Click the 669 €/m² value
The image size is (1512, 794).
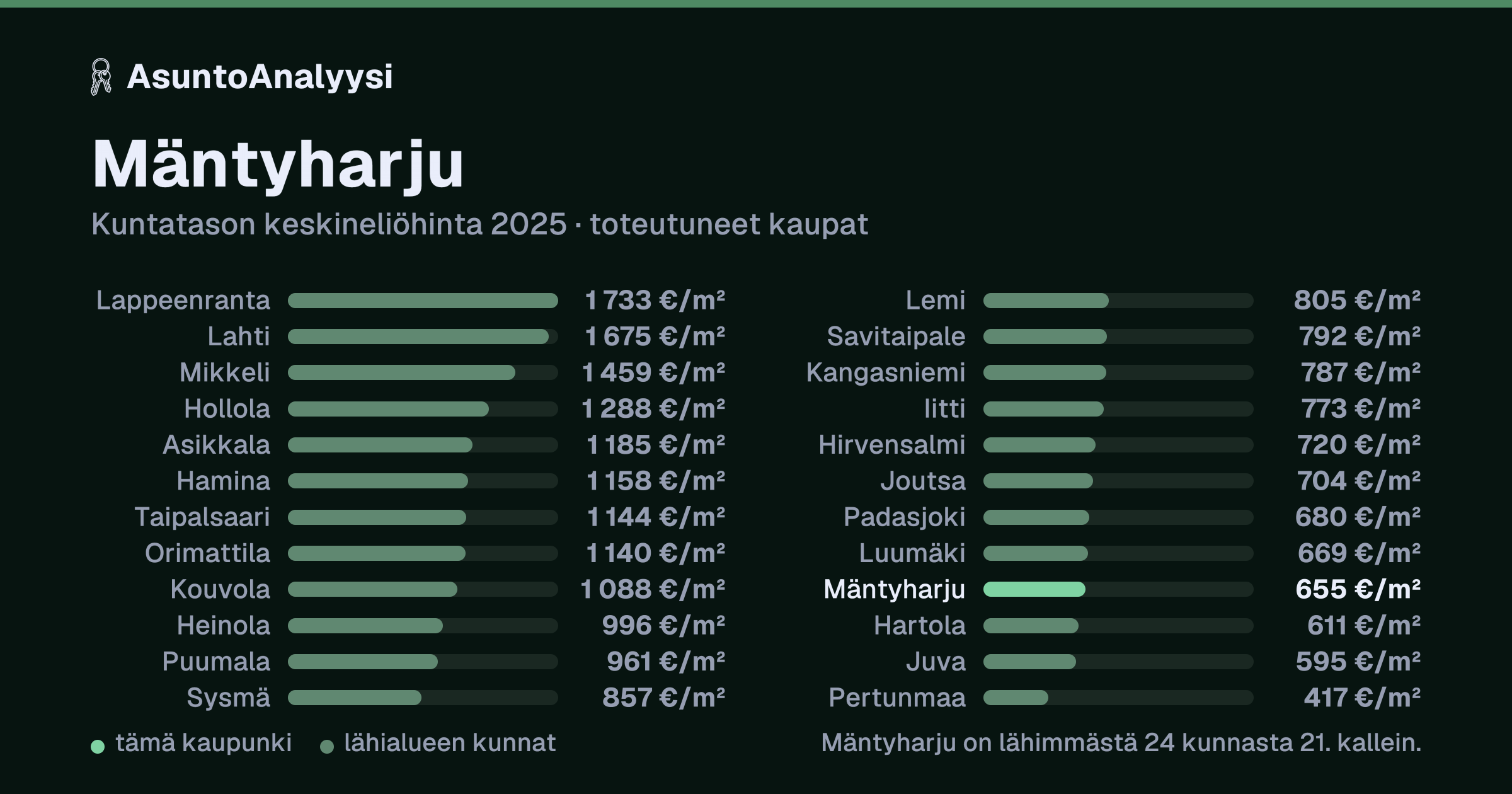click(x=1360, y=553)
